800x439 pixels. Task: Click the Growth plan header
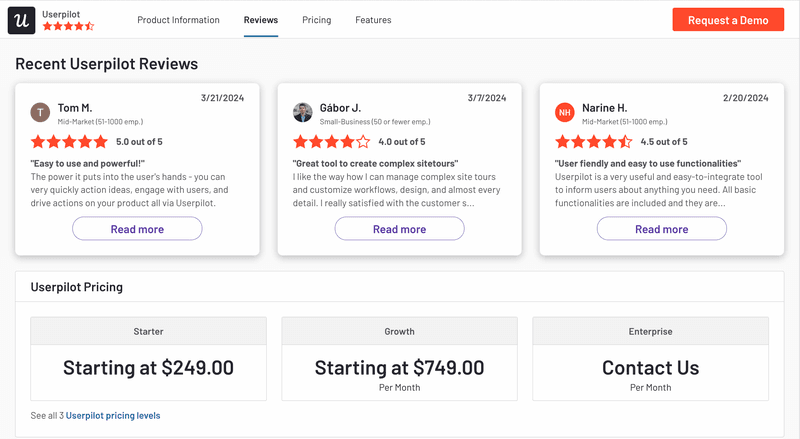pyautogui.click(x=399, y=331)
